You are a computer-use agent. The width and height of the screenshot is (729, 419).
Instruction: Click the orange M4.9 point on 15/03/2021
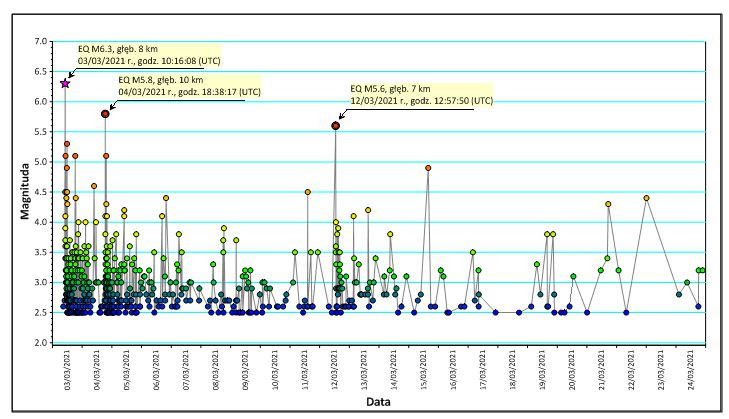[x=428, y=168]
